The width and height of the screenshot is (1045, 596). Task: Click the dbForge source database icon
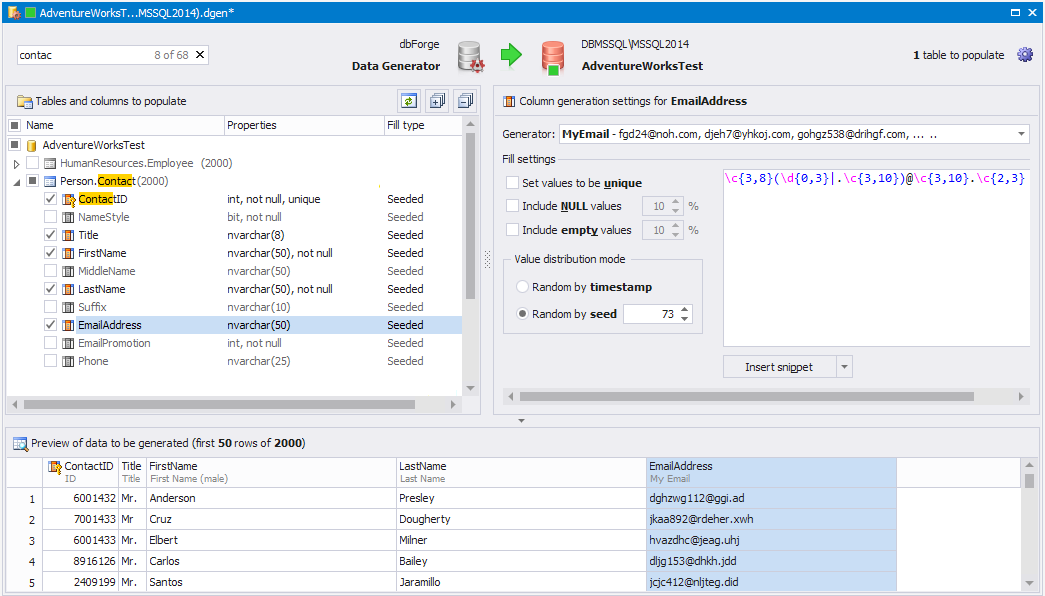tap(471, 56)
